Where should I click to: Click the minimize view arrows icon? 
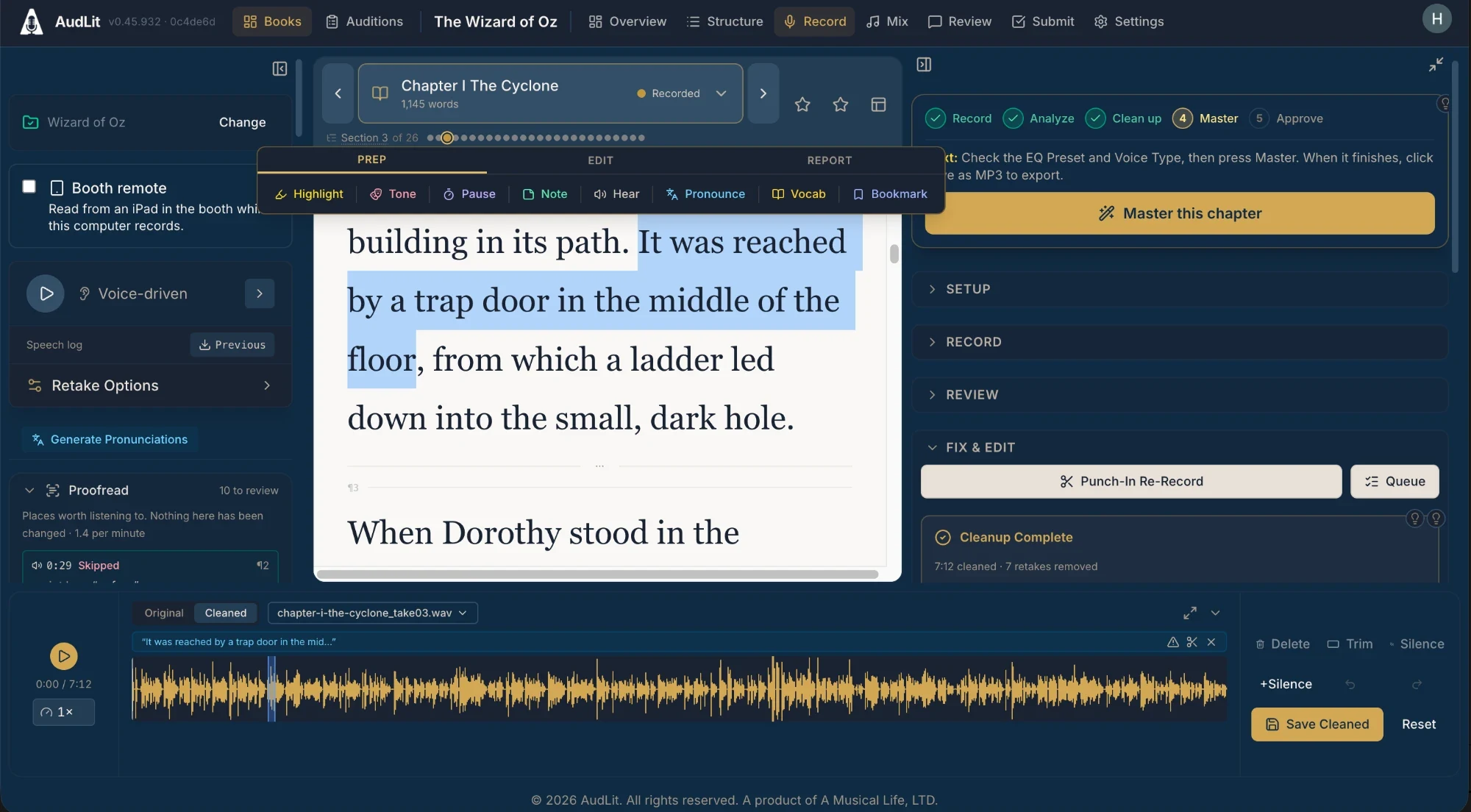(1436, 65)
